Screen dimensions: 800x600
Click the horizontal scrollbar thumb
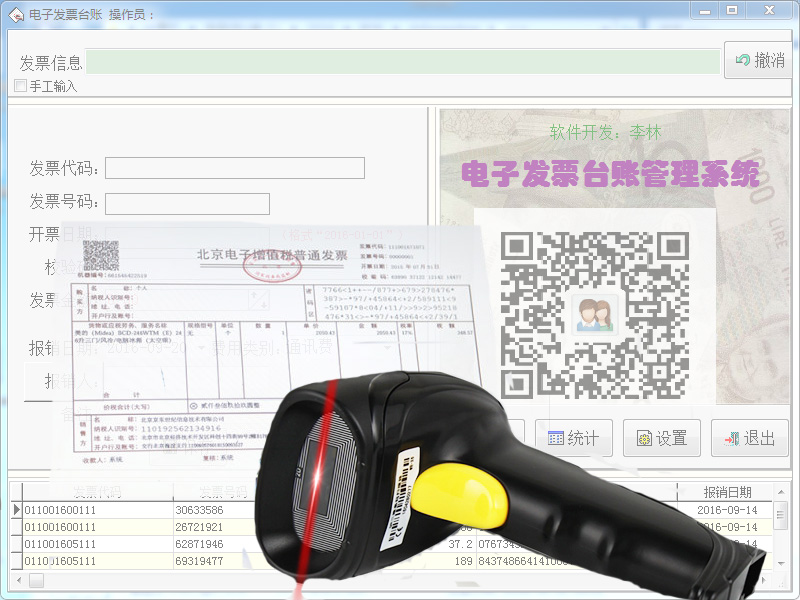pos(36,580)
